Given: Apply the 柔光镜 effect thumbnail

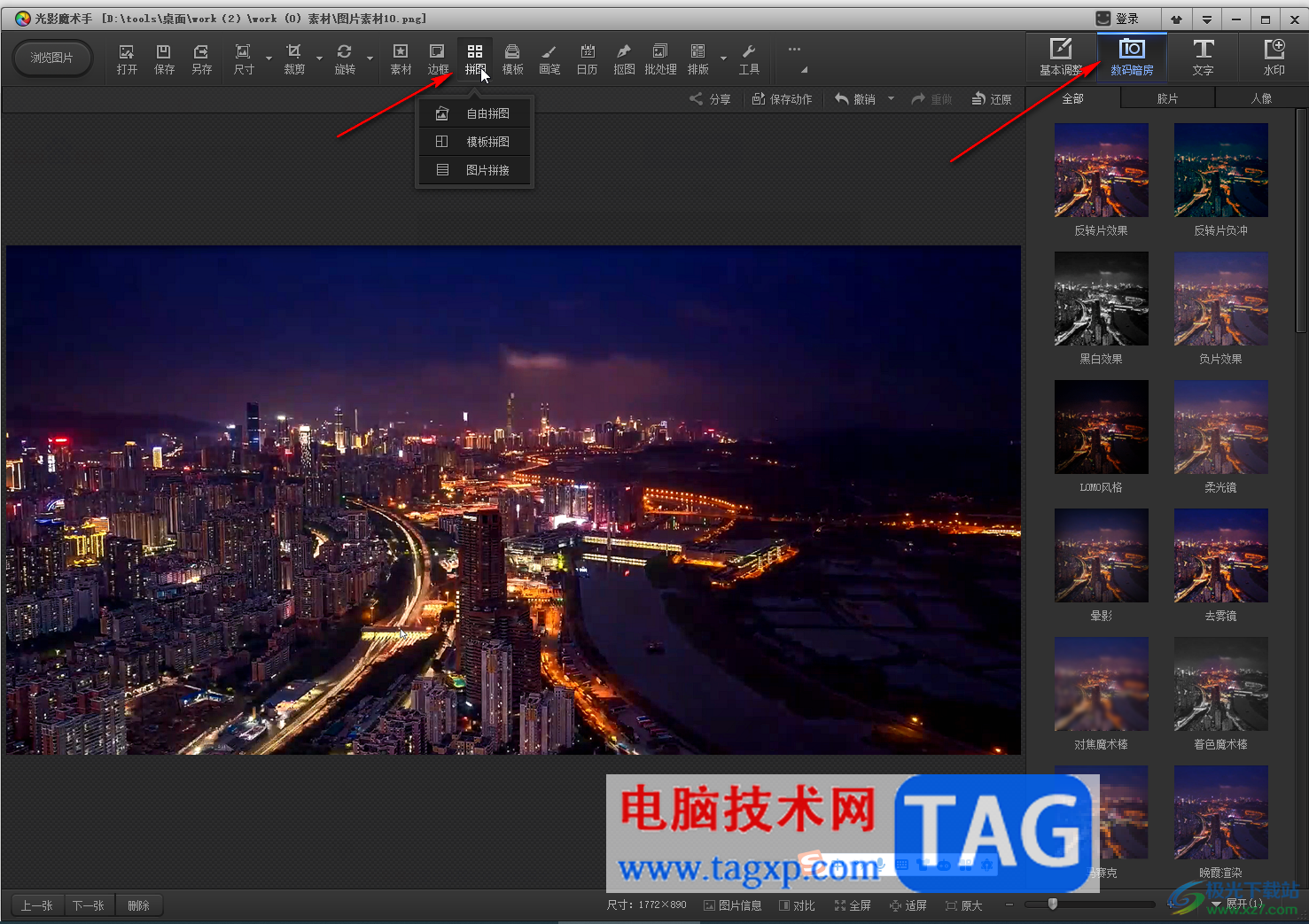Looking at the screenshot, I should pos(1221,427).
